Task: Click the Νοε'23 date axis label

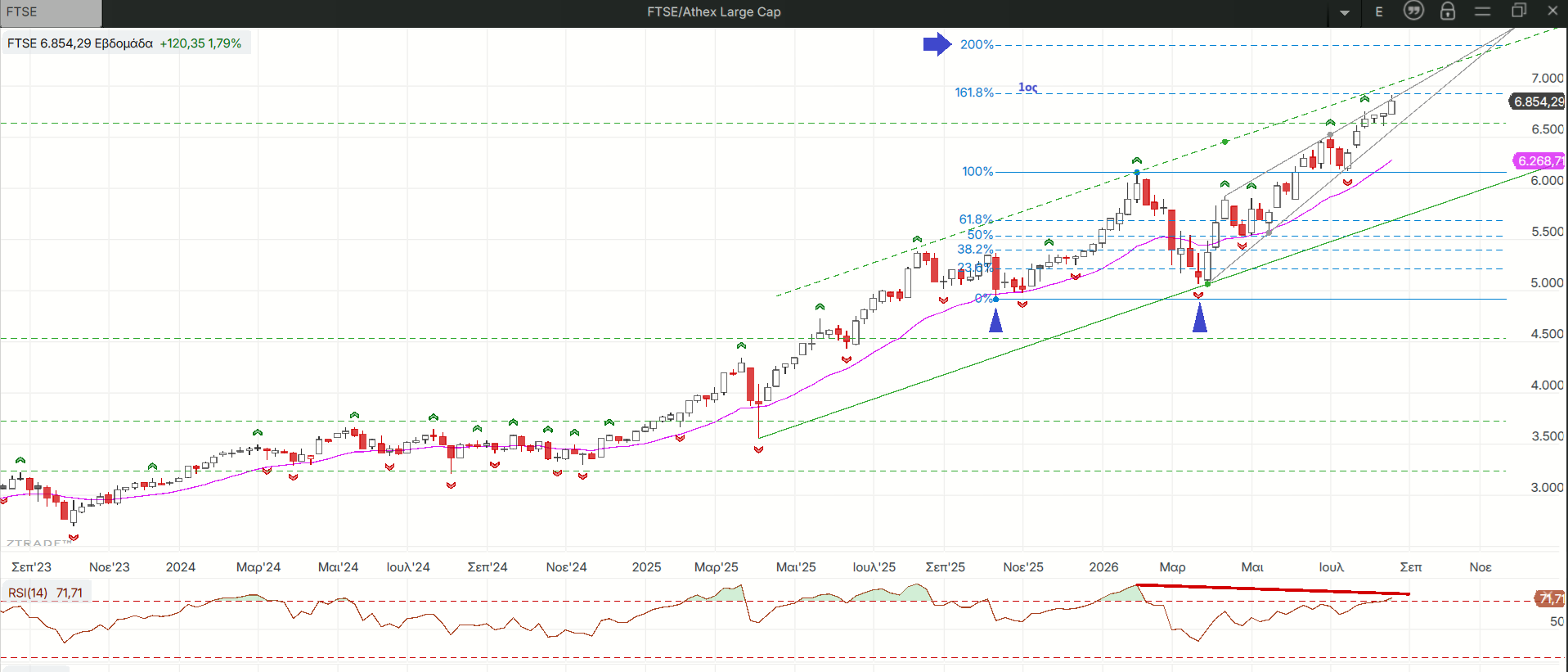Action: tap(110, 567)
